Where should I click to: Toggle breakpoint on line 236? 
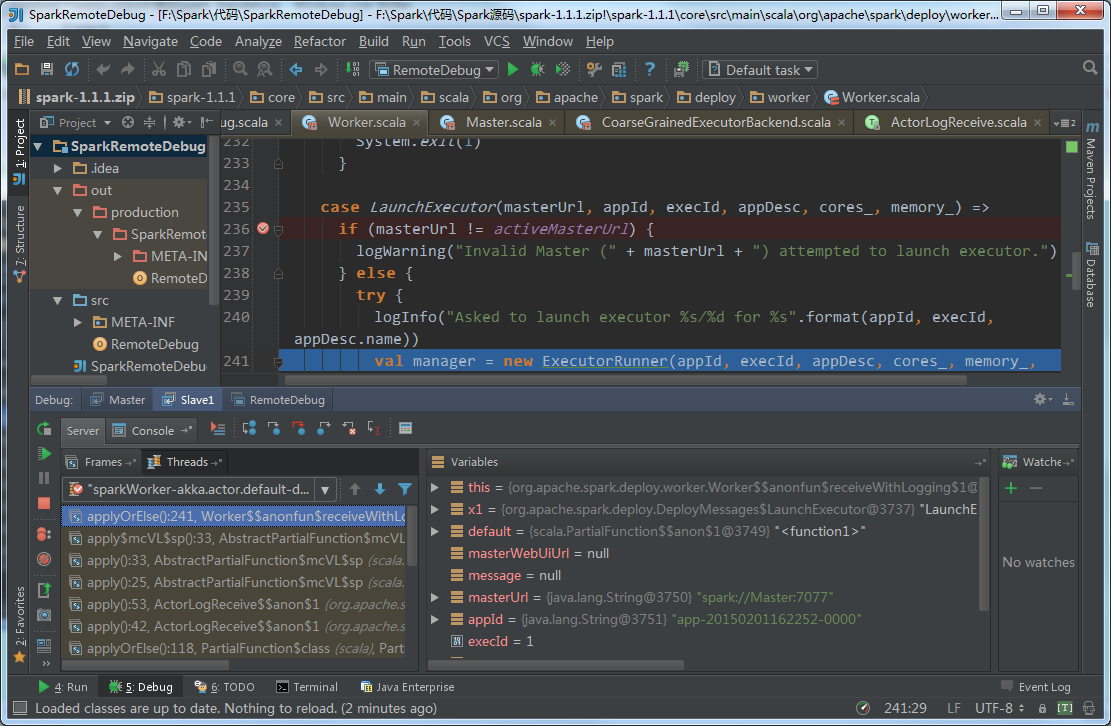point(263,229)
